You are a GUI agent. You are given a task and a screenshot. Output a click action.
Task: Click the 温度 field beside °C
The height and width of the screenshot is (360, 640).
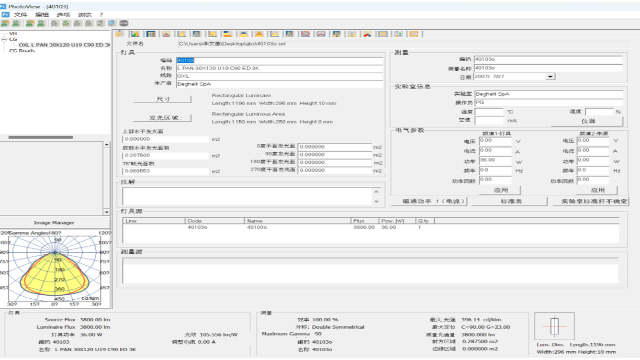[489, 111]
